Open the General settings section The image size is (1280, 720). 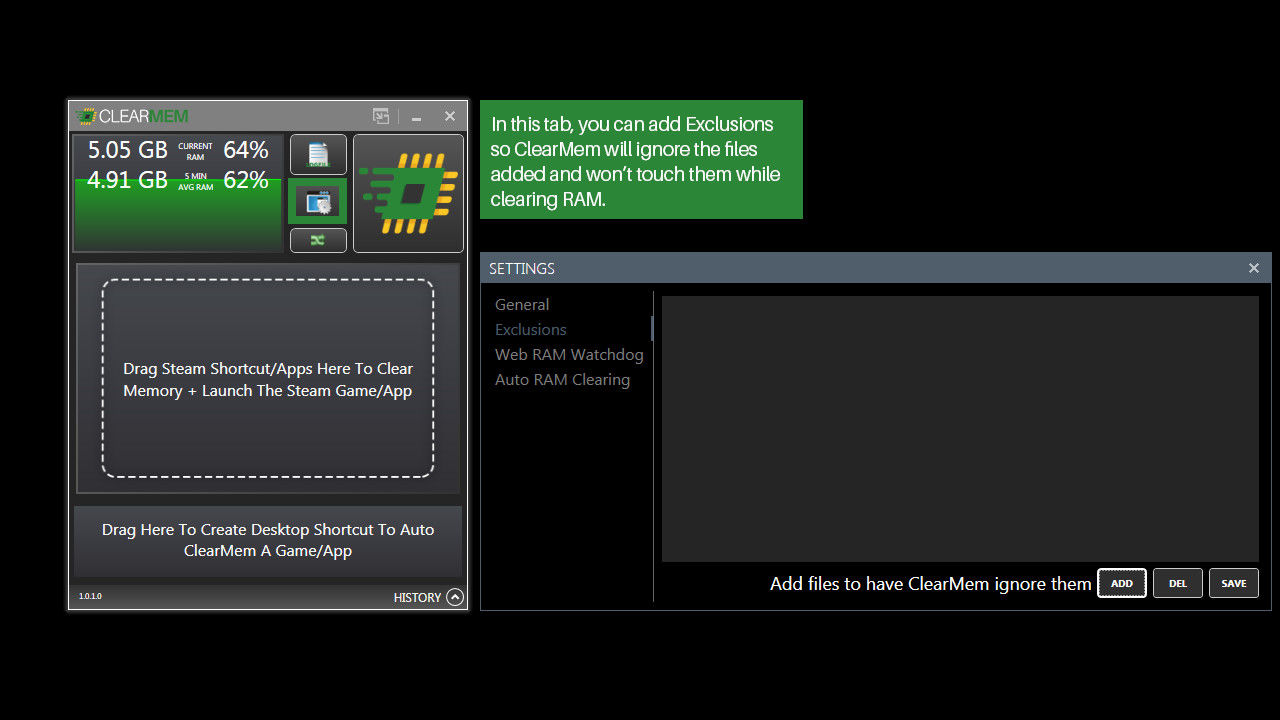tap(522, 304)
